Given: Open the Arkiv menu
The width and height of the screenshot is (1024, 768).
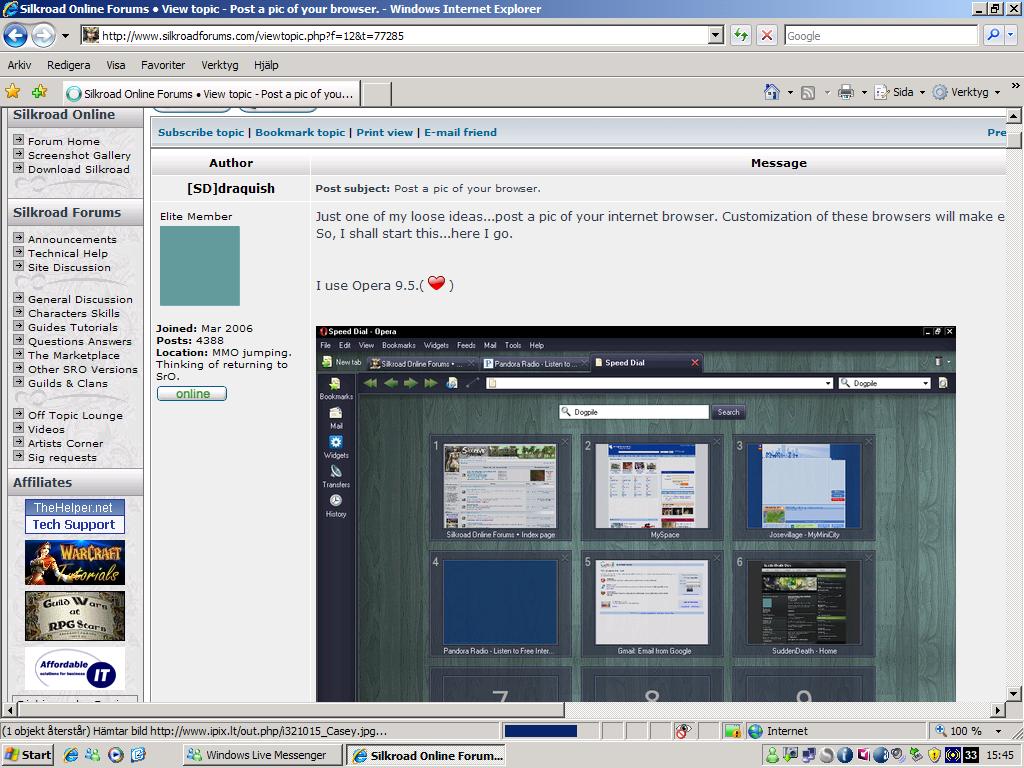Looking at the screenshot, I should tap(19, 65).
